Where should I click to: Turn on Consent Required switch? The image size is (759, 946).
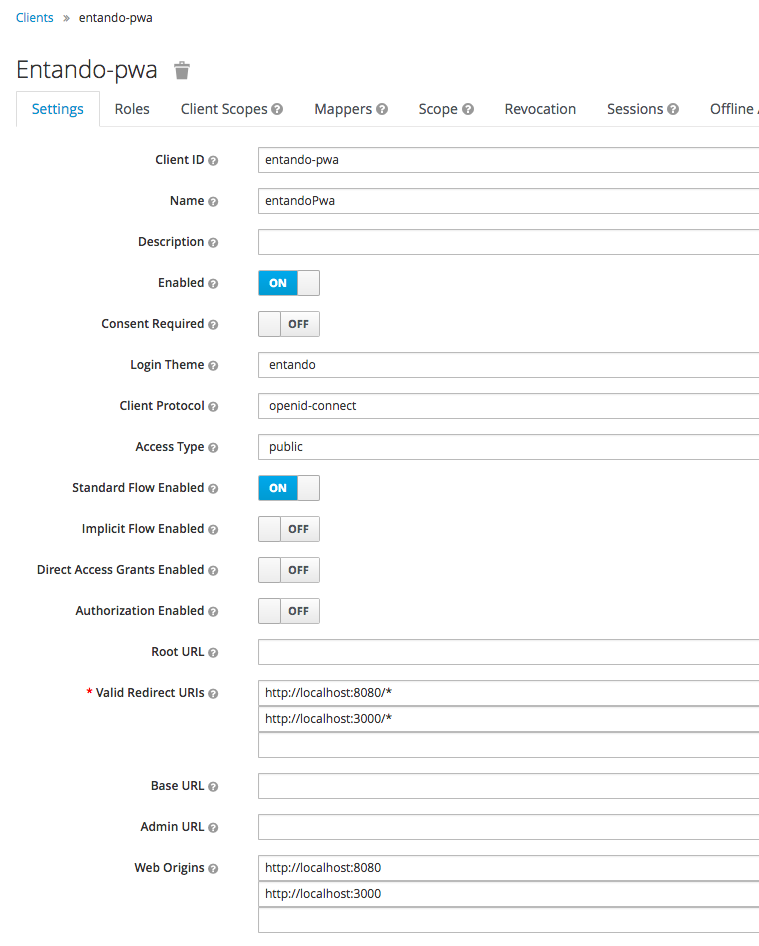pyautogui.click(x=289, y=324)
